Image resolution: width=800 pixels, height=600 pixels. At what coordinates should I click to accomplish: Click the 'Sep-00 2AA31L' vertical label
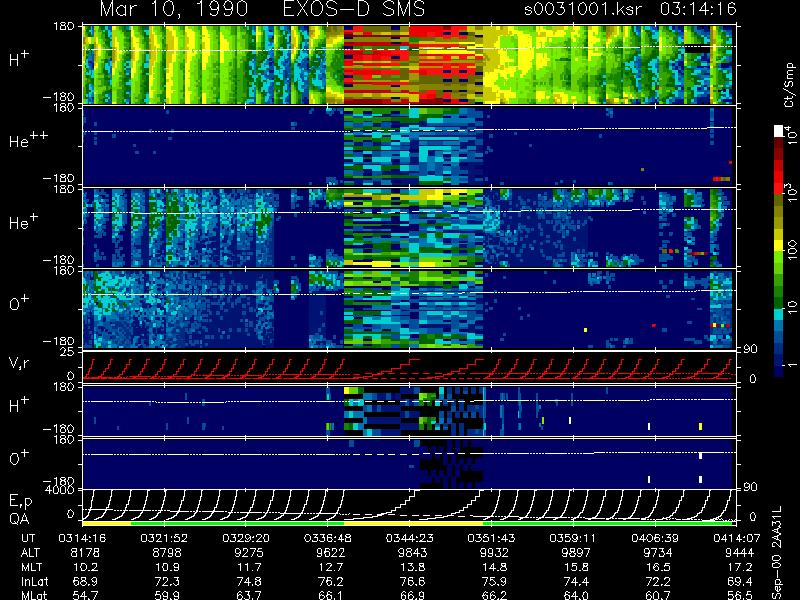[x=777, y=553]
